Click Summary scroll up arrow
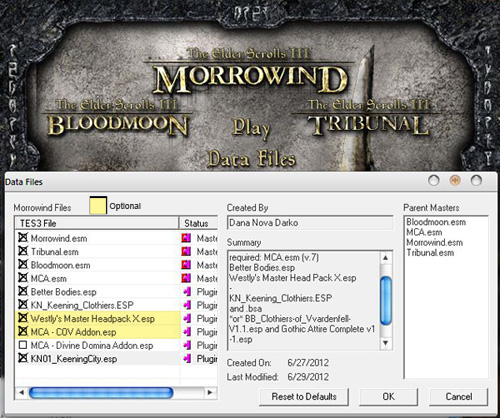Screen dimensions: 500x418 tap(385, 258)
